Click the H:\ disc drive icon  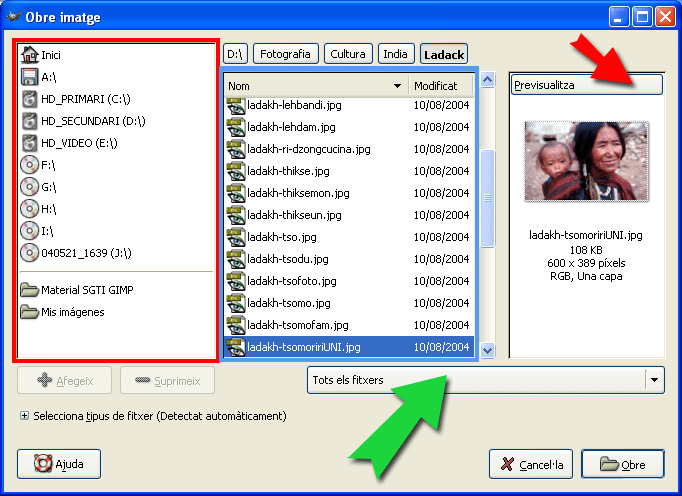[x=30, y=209]
